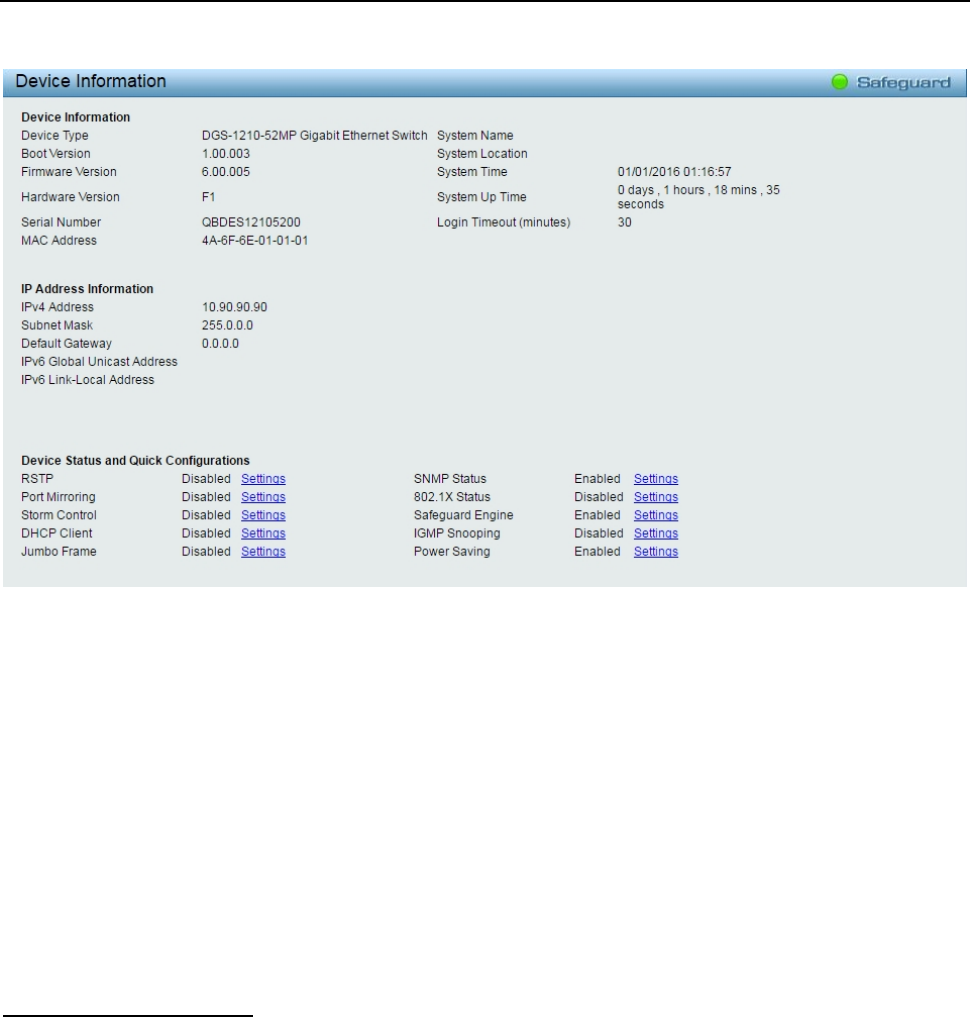Select device type value DGS-1210-52MP Gigabit Ethernet Switch
970x1017 pixels.
[x=314, y=136]
